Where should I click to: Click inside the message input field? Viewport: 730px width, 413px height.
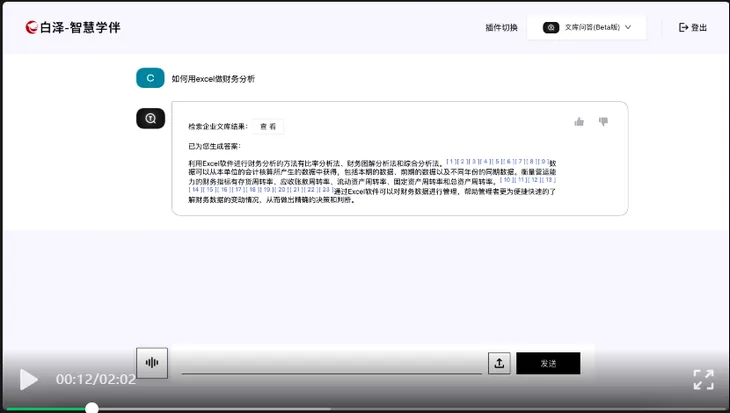click(331, 363)
